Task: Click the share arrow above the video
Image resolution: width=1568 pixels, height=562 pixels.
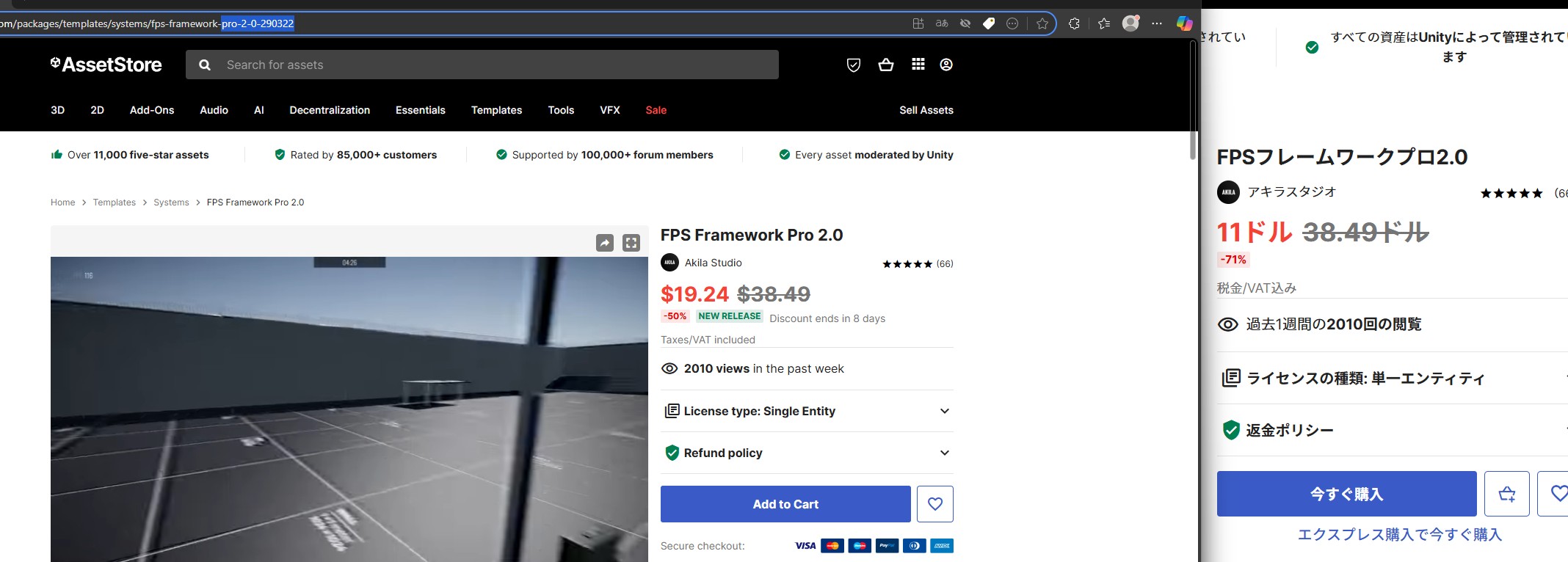Action: coord(605,243)
